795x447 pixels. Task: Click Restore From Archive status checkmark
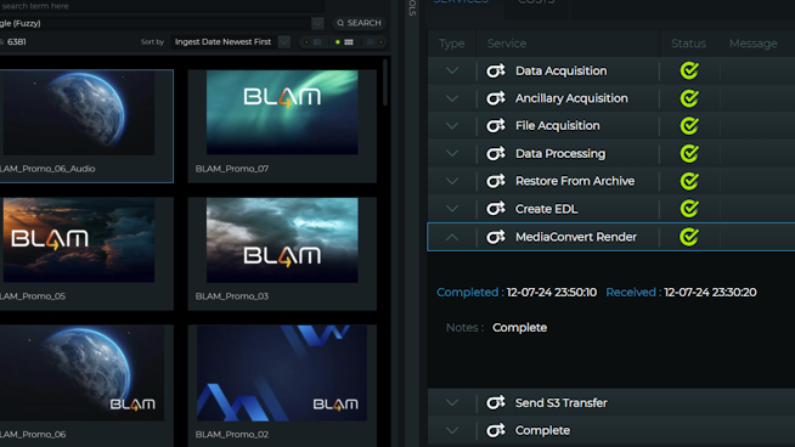pos(689,181)
